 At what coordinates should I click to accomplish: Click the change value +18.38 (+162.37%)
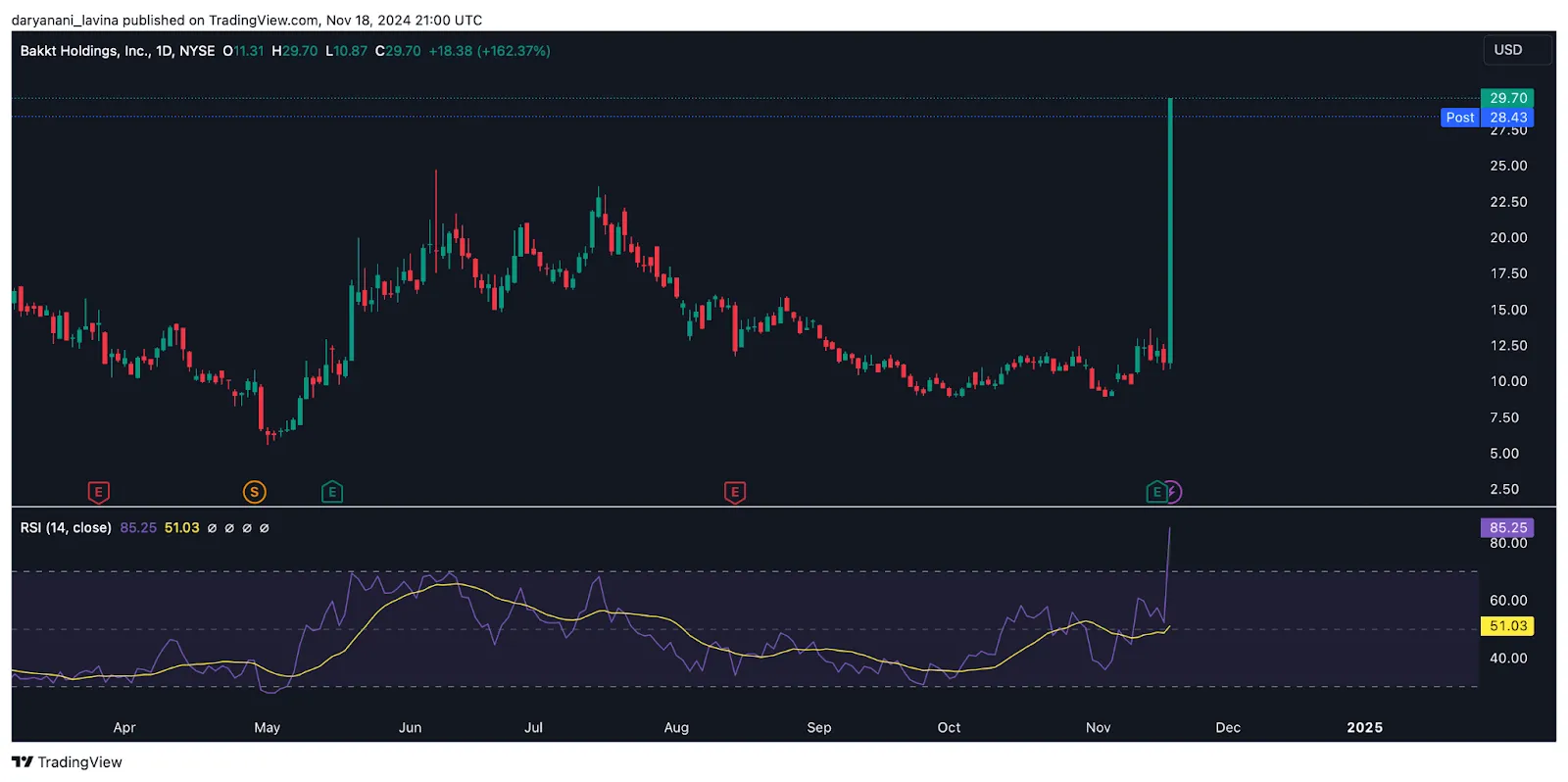point(490,51)
